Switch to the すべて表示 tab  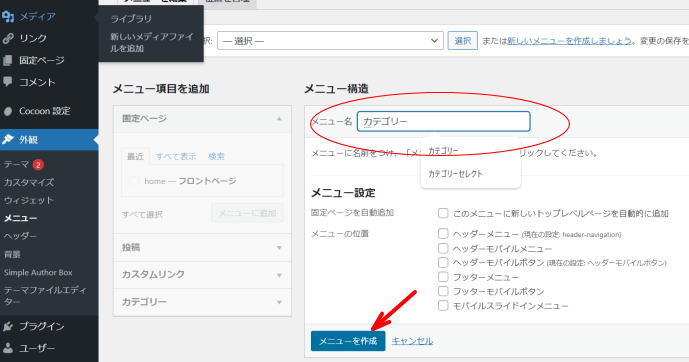coord(176,156)
